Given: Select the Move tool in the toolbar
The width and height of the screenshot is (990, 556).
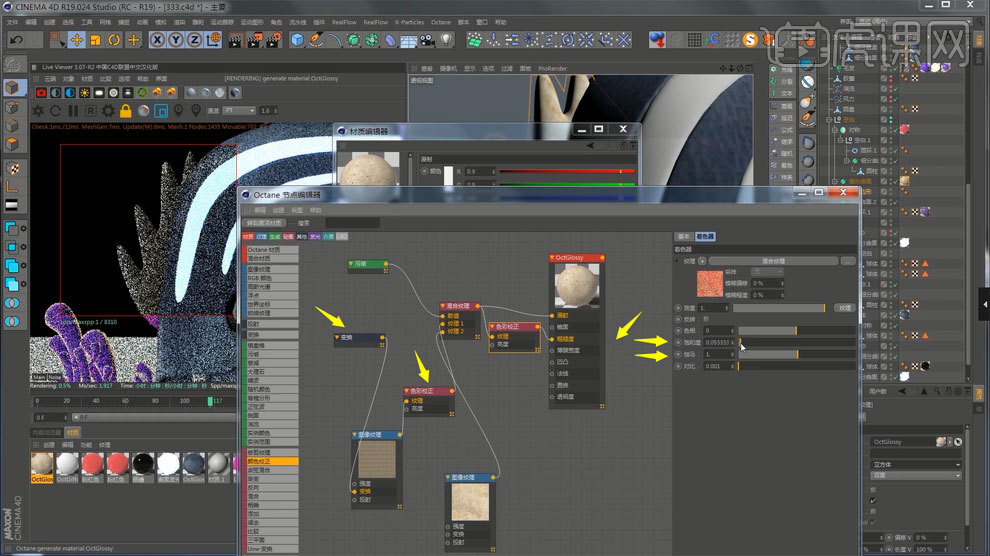Looking at the screenshot, I should coord(76,40).
